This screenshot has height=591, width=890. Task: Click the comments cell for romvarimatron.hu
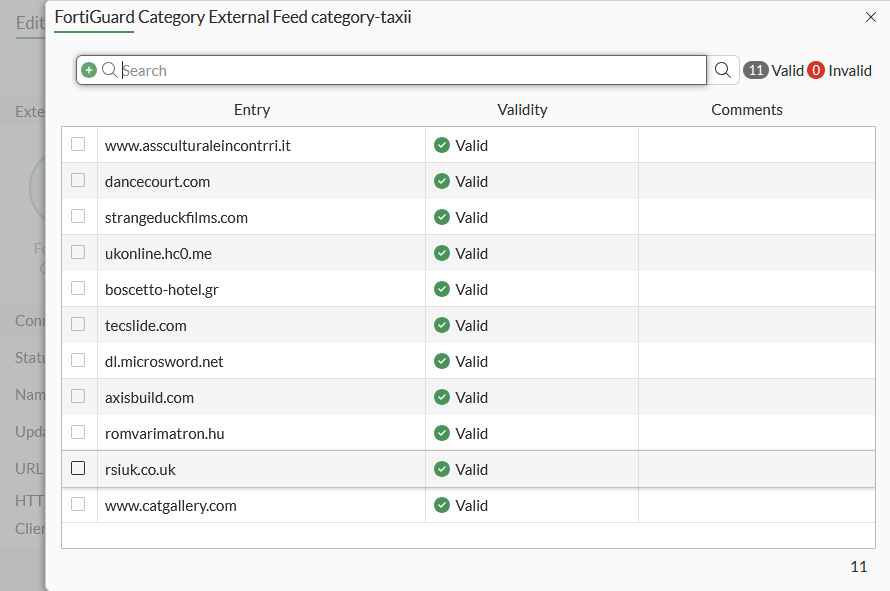[756, 434]
